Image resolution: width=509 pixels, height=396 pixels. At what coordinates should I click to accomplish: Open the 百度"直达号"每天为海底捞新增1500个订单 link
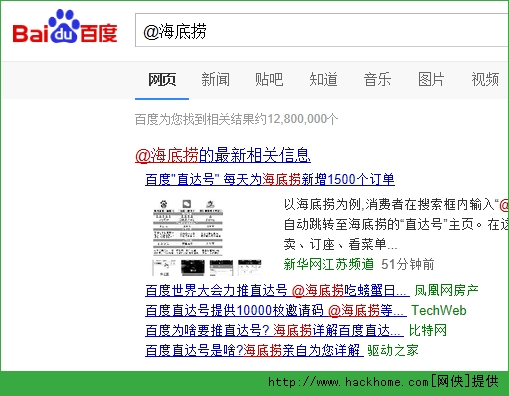(x=270, y=179)
